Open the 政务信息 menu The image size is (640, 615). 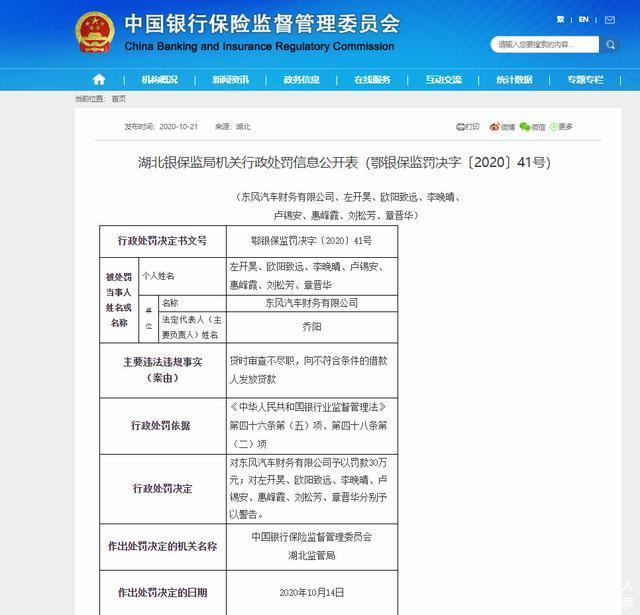click(302, 80)
